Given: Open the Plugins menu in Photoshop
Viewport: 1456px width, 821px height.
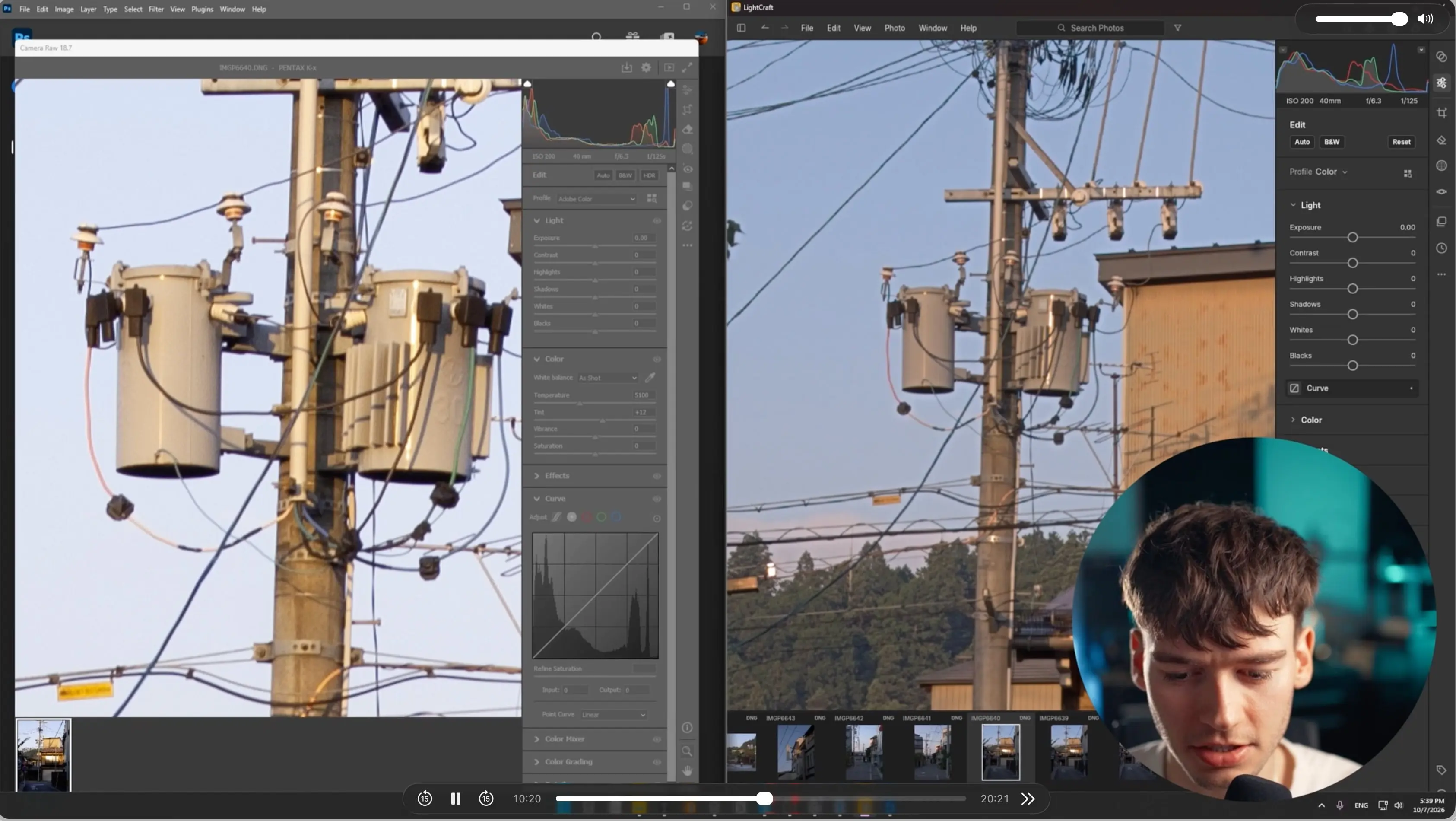Looking at the screenshot, I should [x=202, y=9].
